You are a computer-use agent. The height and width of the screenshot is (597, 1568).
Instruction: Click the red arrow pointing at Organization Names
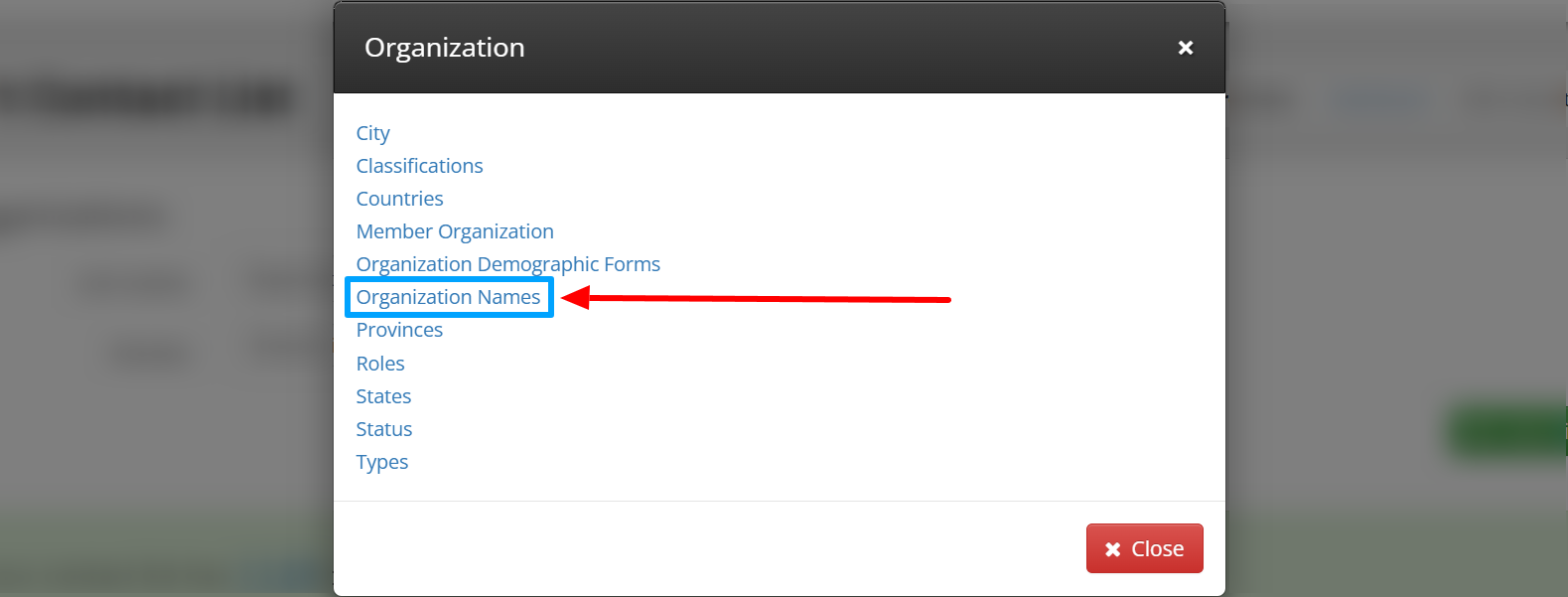pos(756,298)
